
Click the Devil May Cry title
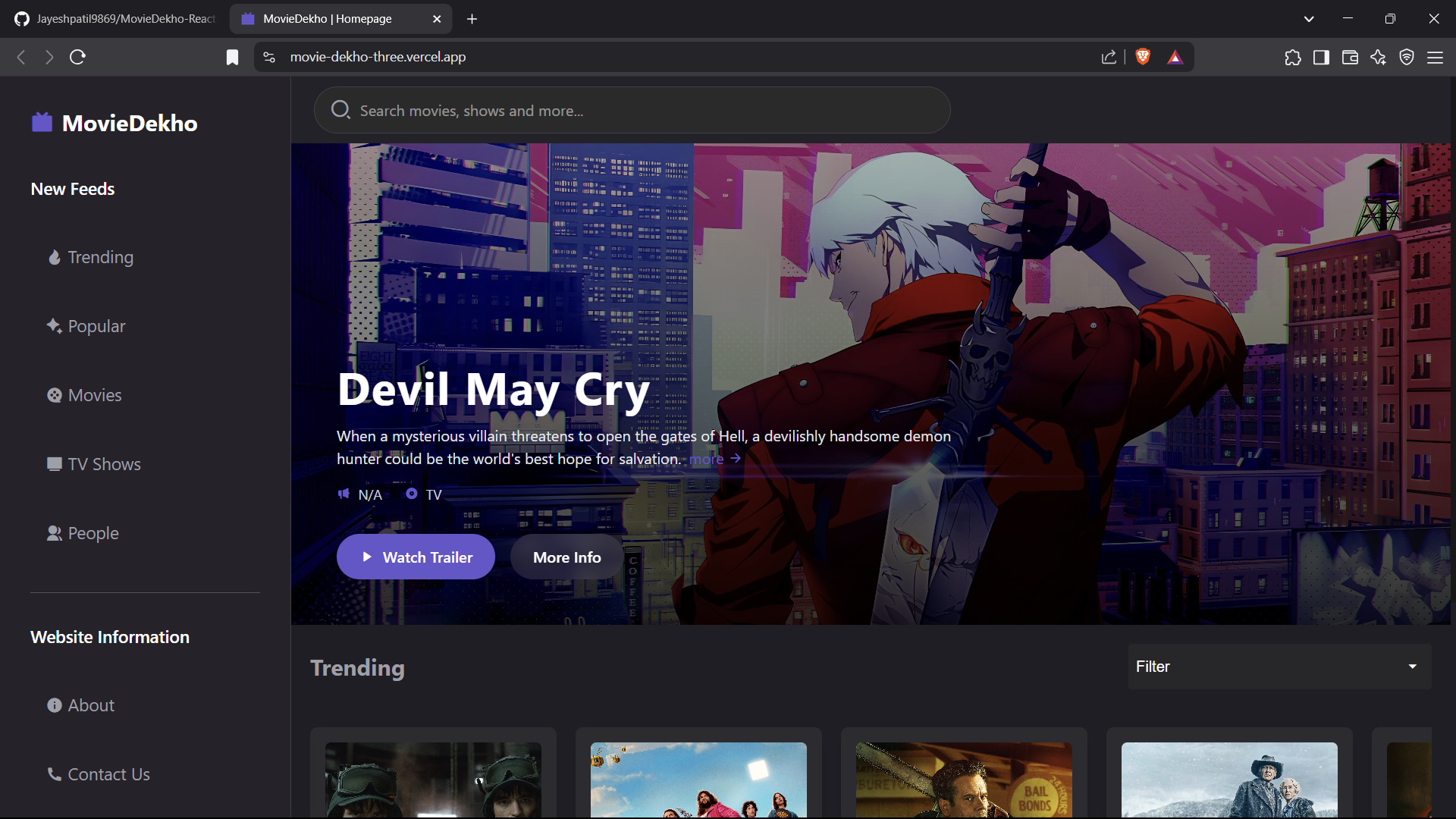coord(494,390)
